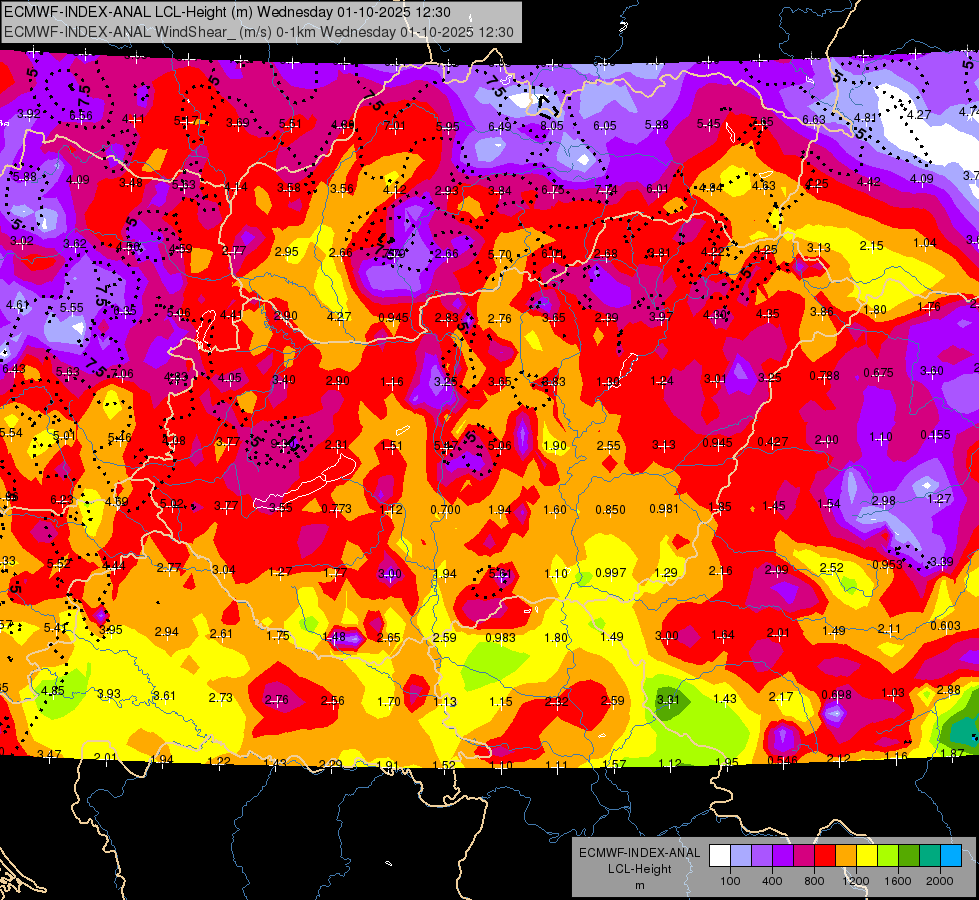Click the LCL-Height title line in header
Viewport: 979px width, 900px height.
tap(227, 12)
